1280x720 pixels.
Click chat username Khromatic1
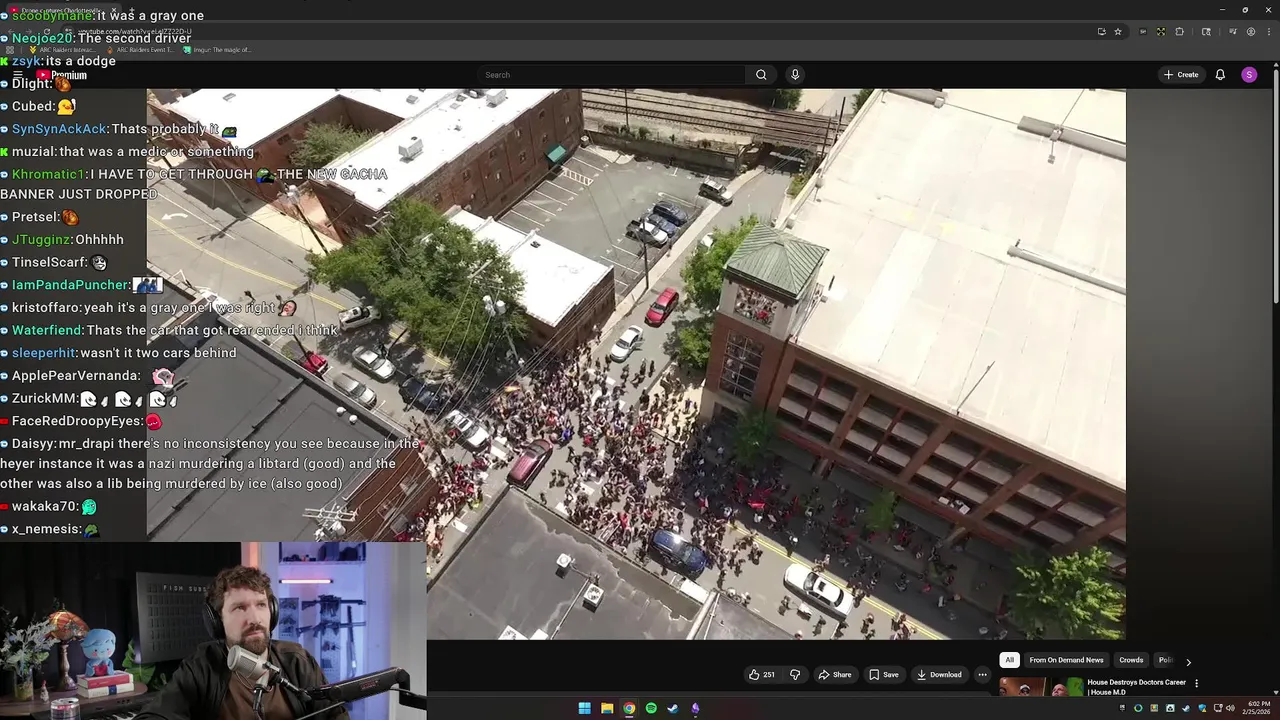49,174
